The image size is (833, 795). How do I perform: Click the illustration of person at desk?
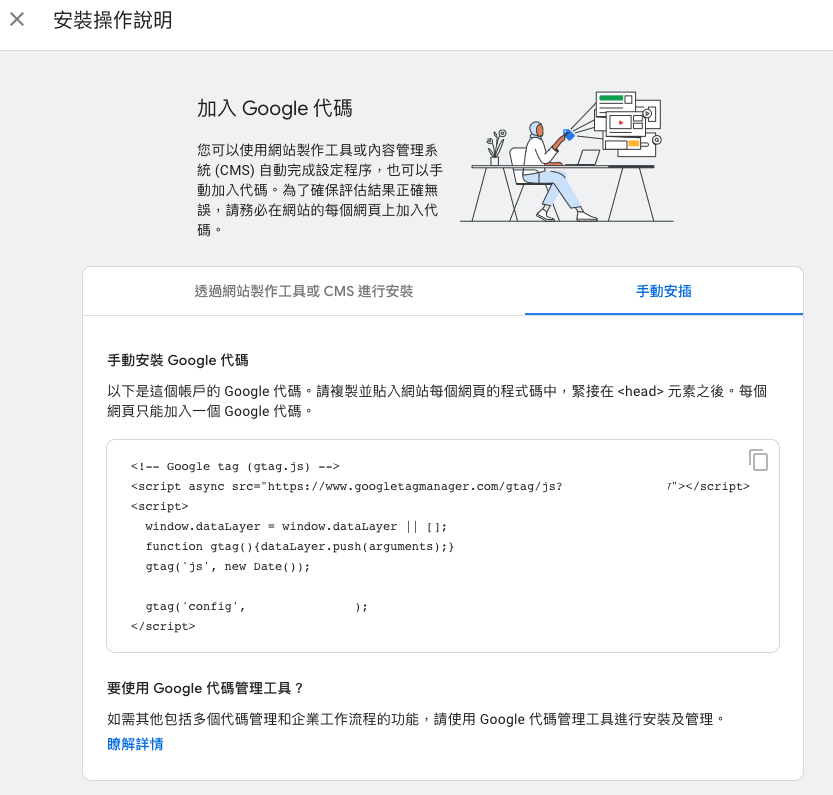tap(566, 156)
